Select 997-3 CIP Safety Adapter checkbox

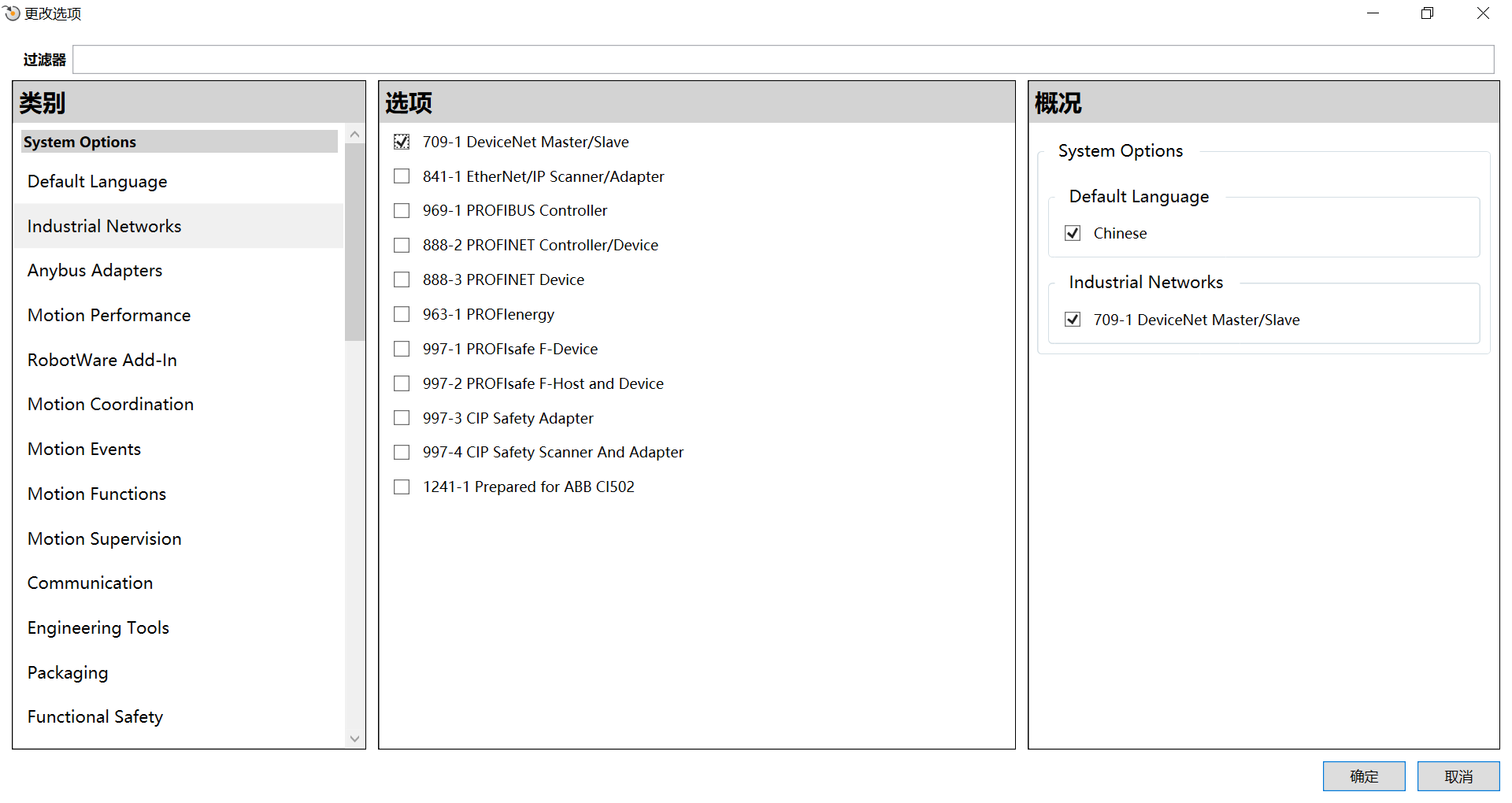(x=402, y=418)
